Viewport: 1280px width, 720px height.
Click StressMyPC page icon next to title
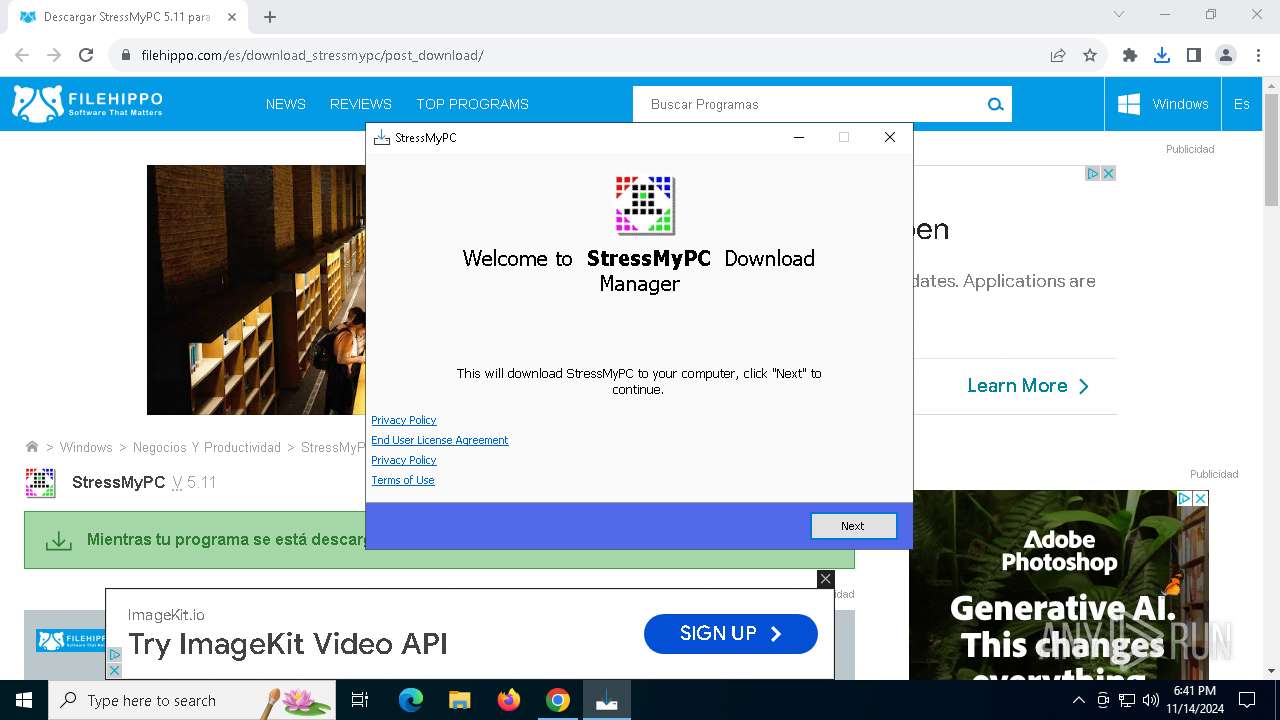click(x=40, y=482)
